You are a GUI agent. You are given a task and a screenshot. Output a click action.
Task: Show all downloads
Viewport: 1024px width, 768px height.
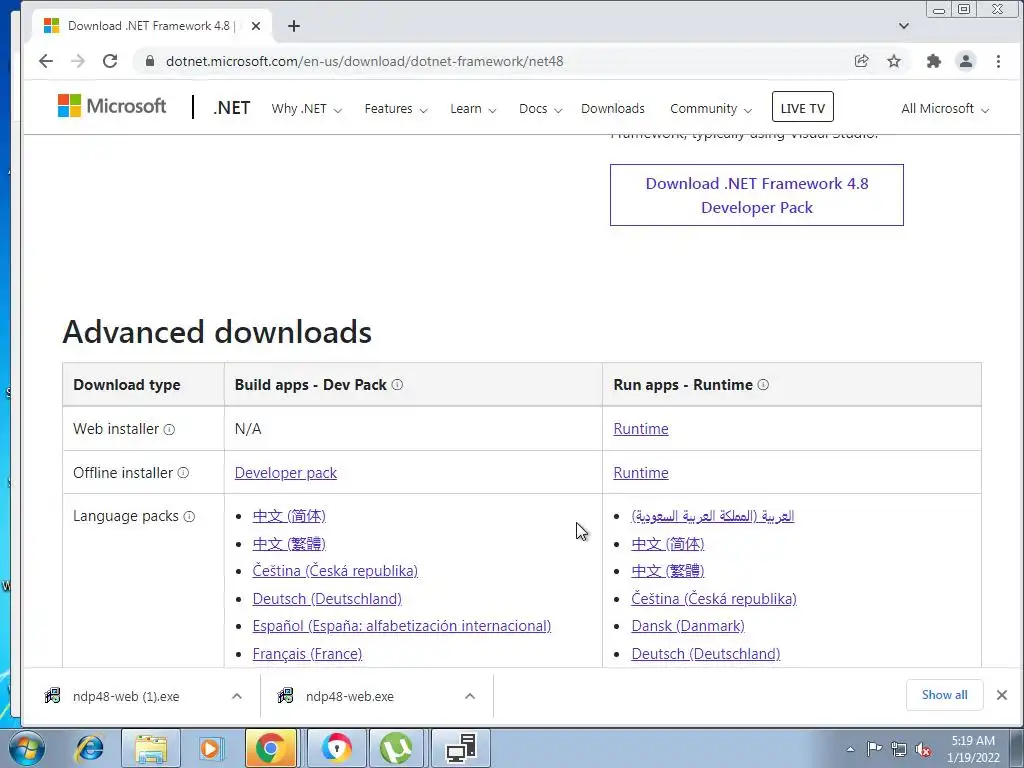pos(944,695)
